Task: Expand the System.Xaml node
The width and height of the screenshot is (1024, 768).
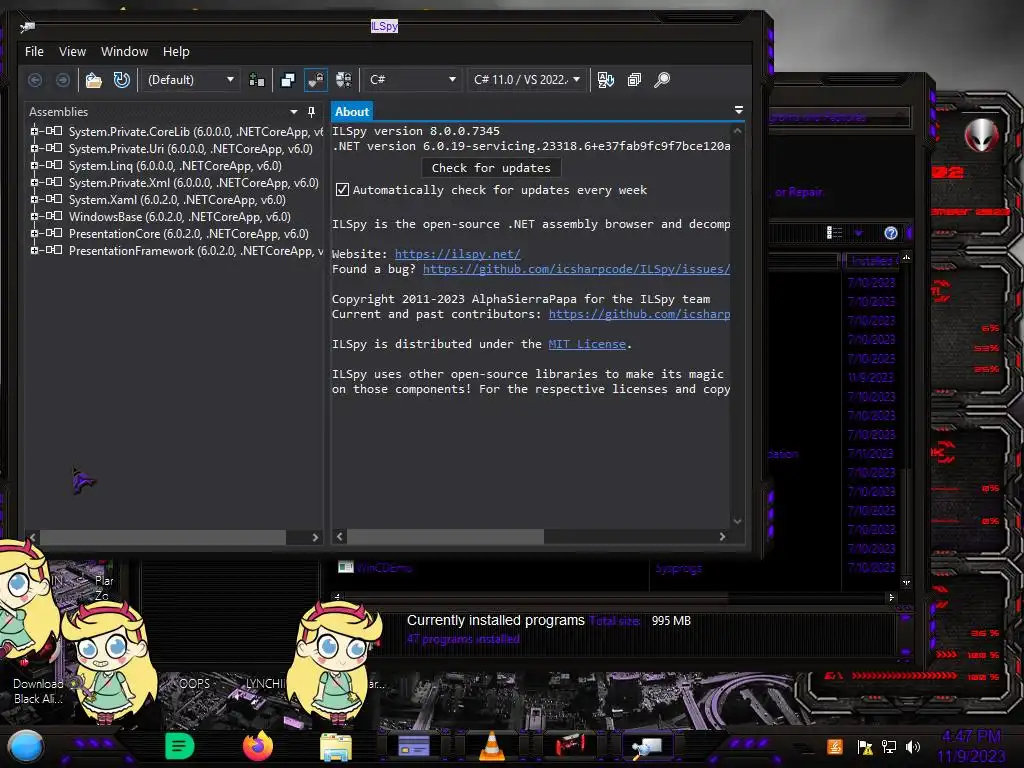Action: (x=34, y=199)
